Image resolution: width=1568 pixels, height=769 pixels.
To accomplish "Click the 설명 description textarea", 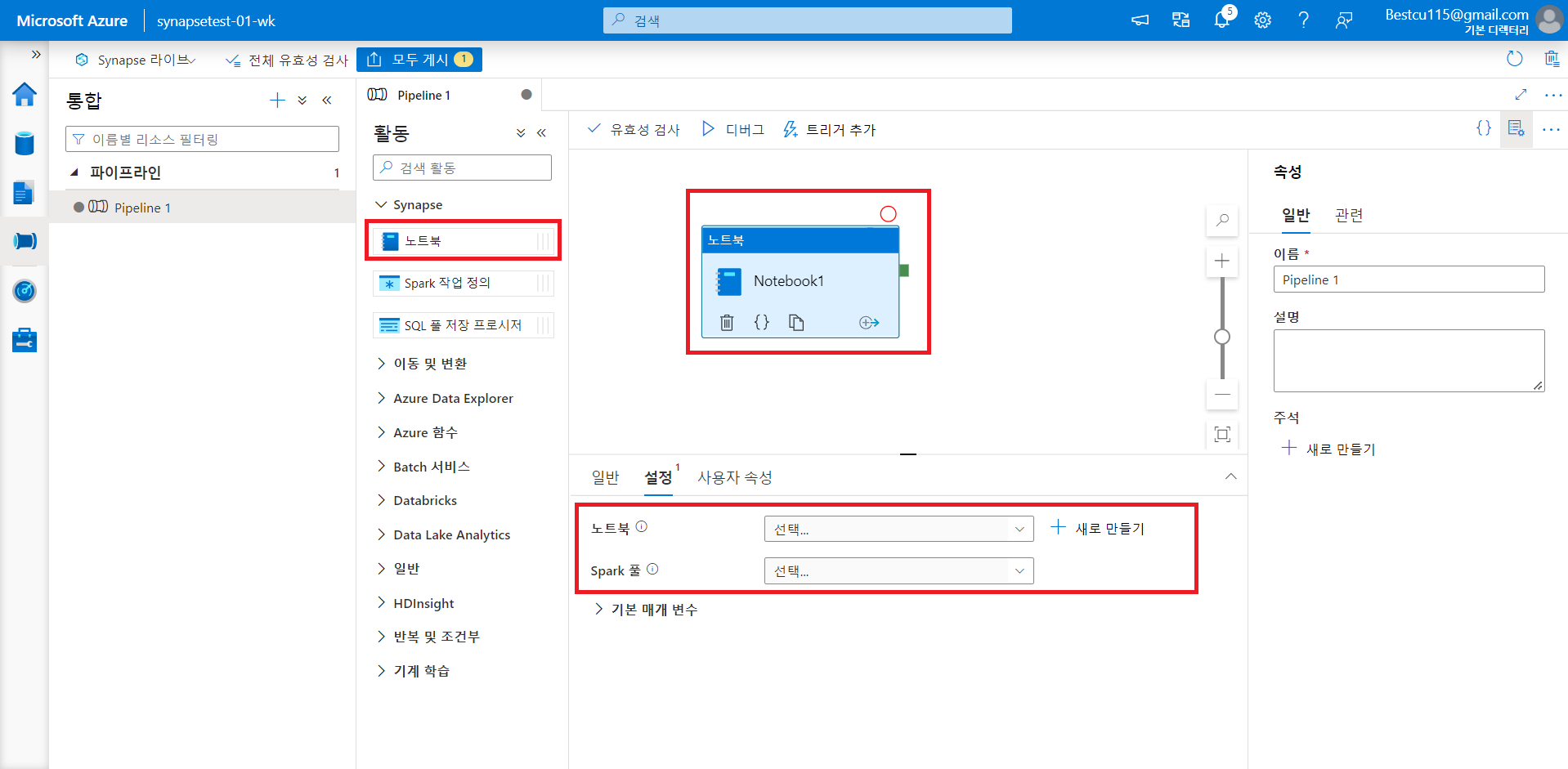I will click(1409, 360).
